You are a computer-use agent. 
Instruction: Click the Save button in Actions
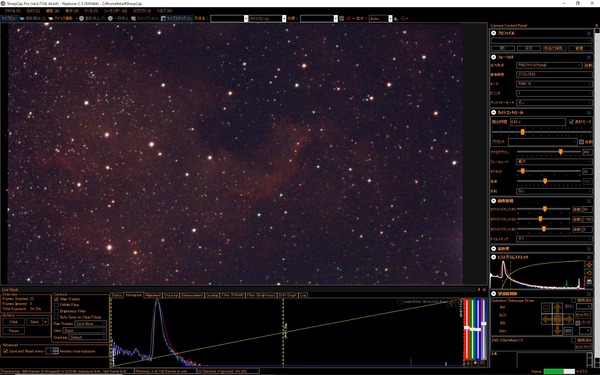(x=34, y=322)
